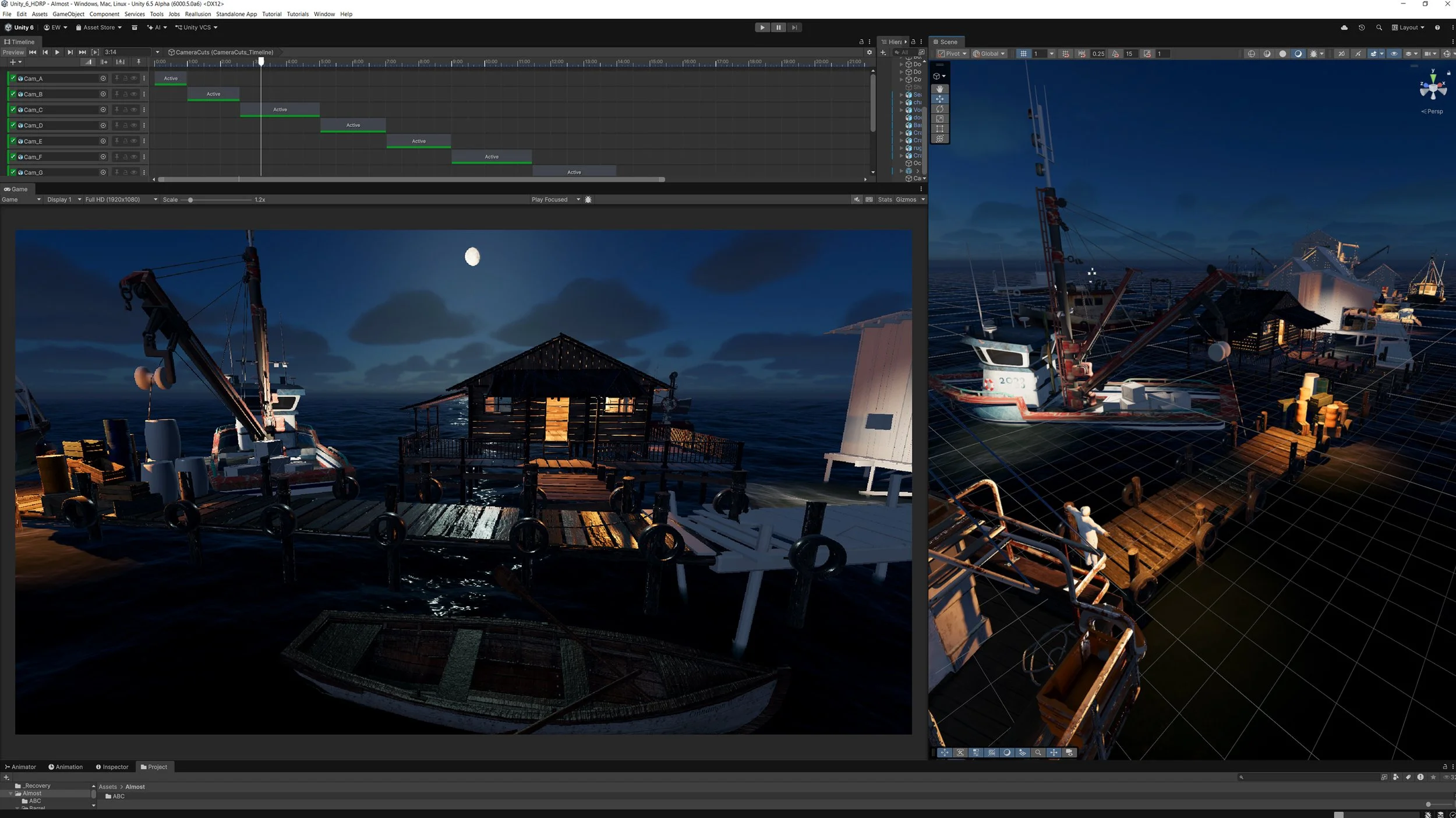Viewport: 1456px width, 818px height.
Task: Toggle the Preview mode in Timeline
Action: tap(13, 52)
